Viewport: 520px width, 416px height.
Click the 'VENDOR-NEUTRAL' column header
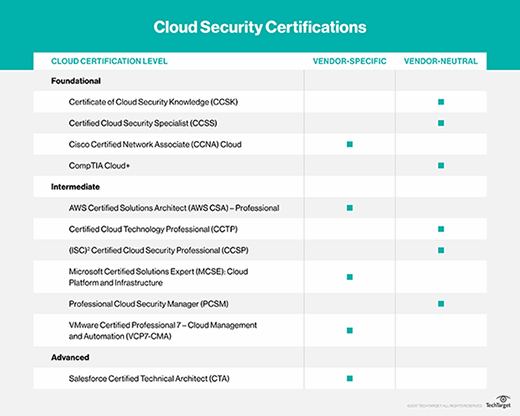[441, 61]
